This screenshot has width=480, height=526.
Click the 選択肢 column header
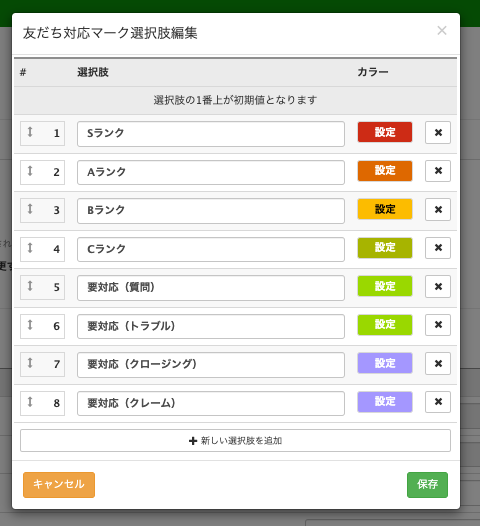[x=93, y=72]
